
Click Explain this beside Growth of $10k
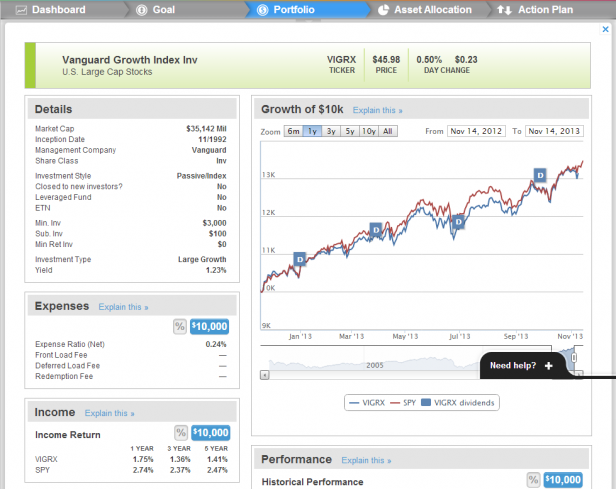pyautogui.click(x=378, y=110)
